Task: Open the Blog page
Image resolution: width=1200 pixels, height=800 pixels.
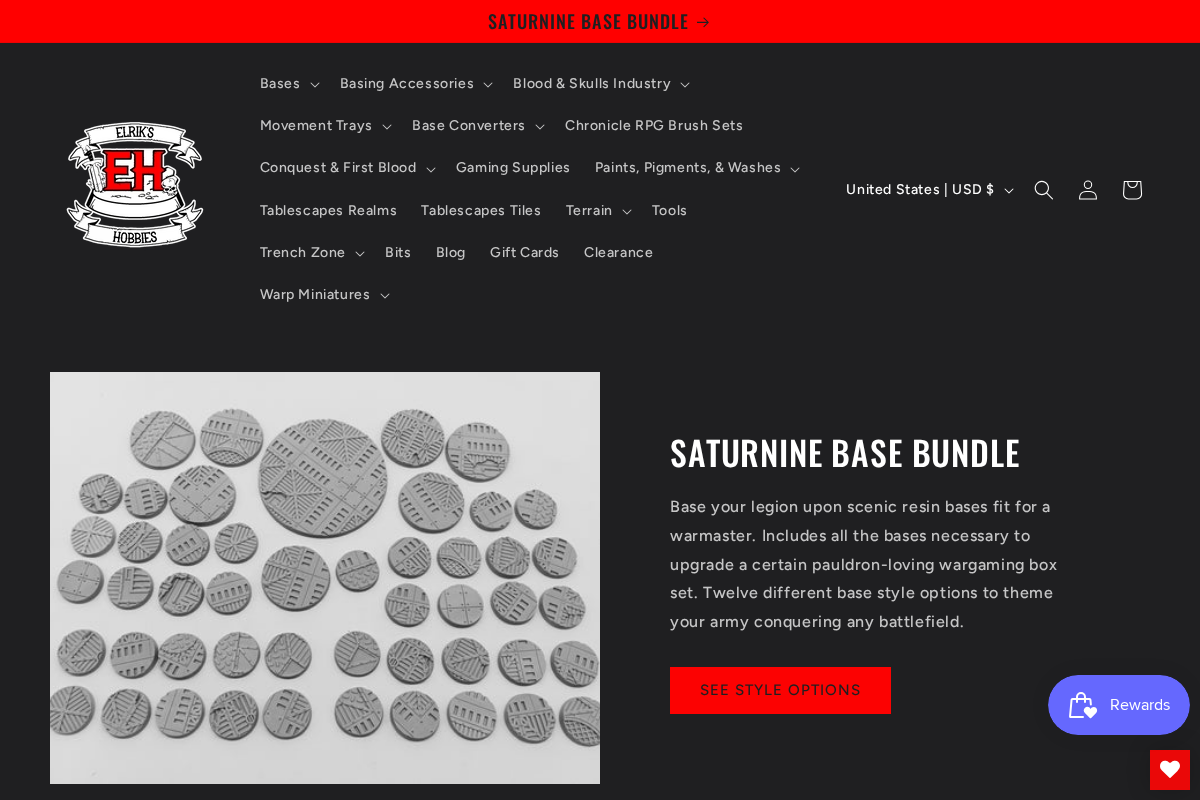Action: coord(450,252)
